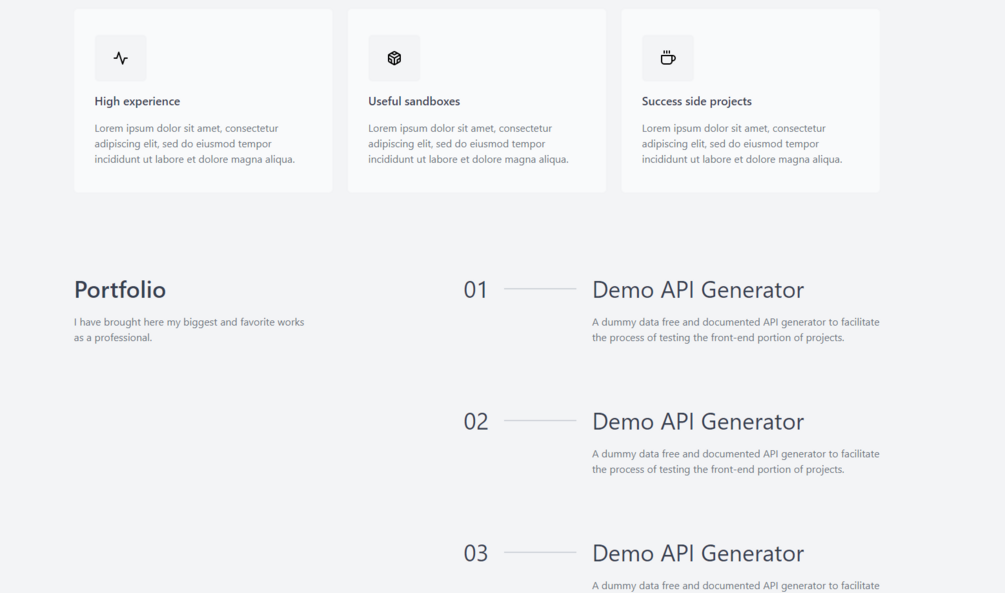Open the second Demo API Generator project
The width and height of the screenshot is (1005, 593).
click(x=698, y=422)
